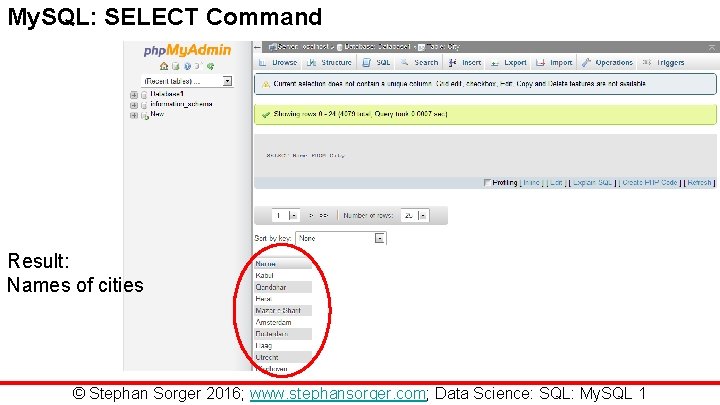Click the information_schema database icon
Screen dimensions: 720x405
click(x=144, y=105)
